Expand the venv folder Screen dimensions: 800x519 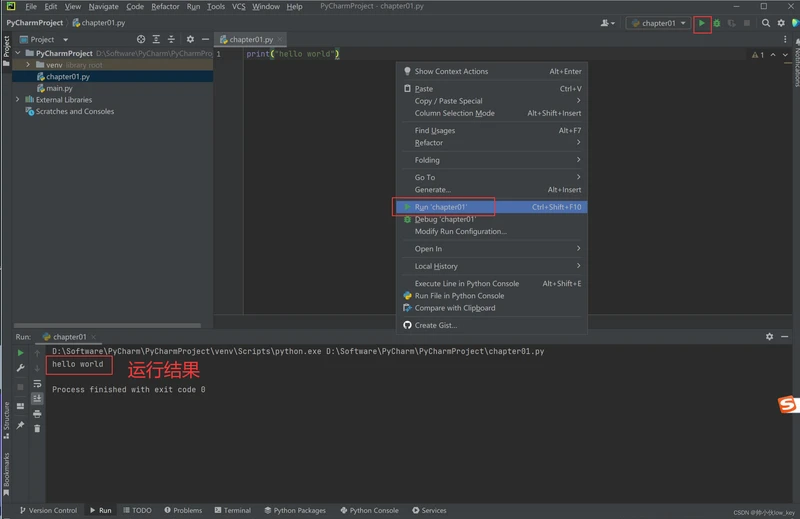pyautogui.click(x=28, y=65)
